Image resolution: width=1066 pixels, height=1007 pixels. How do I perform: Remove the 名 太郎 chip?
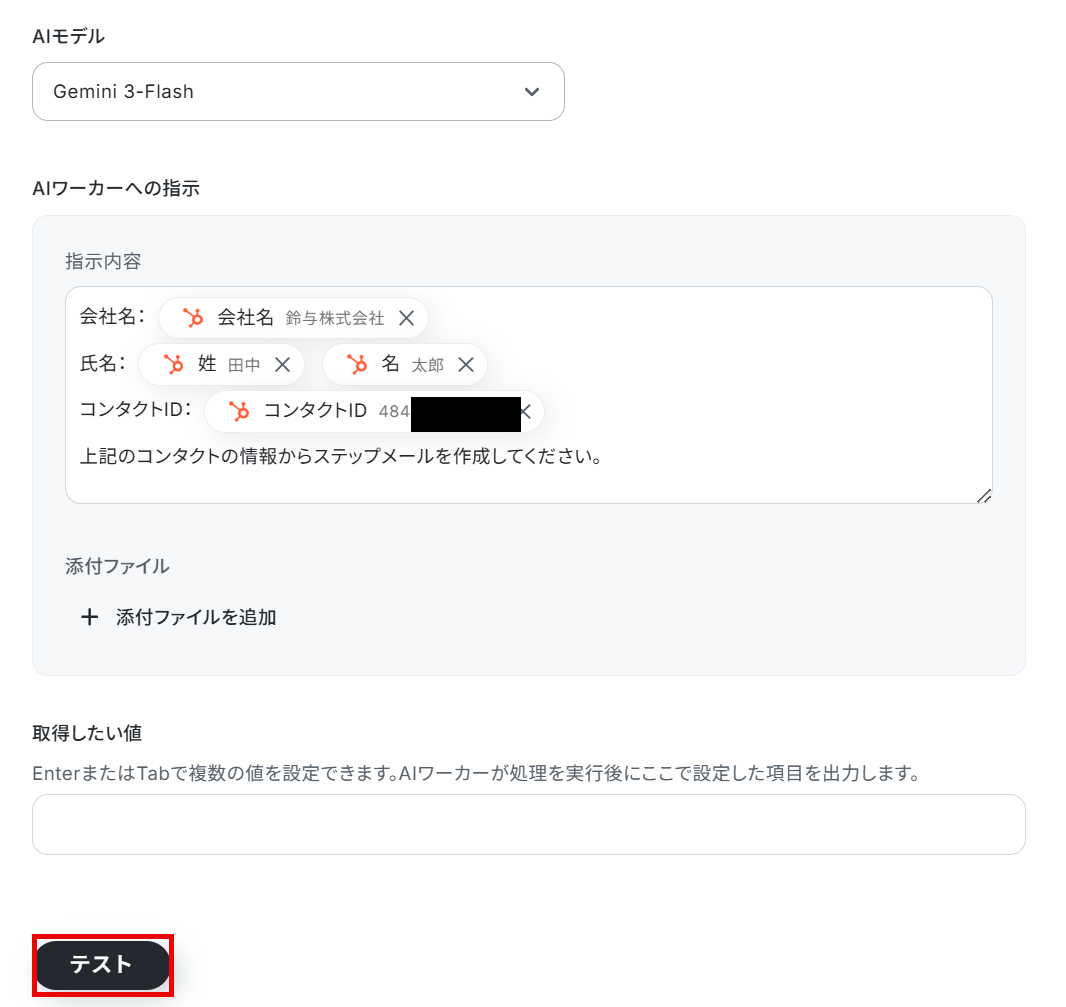tap(466, 365)
